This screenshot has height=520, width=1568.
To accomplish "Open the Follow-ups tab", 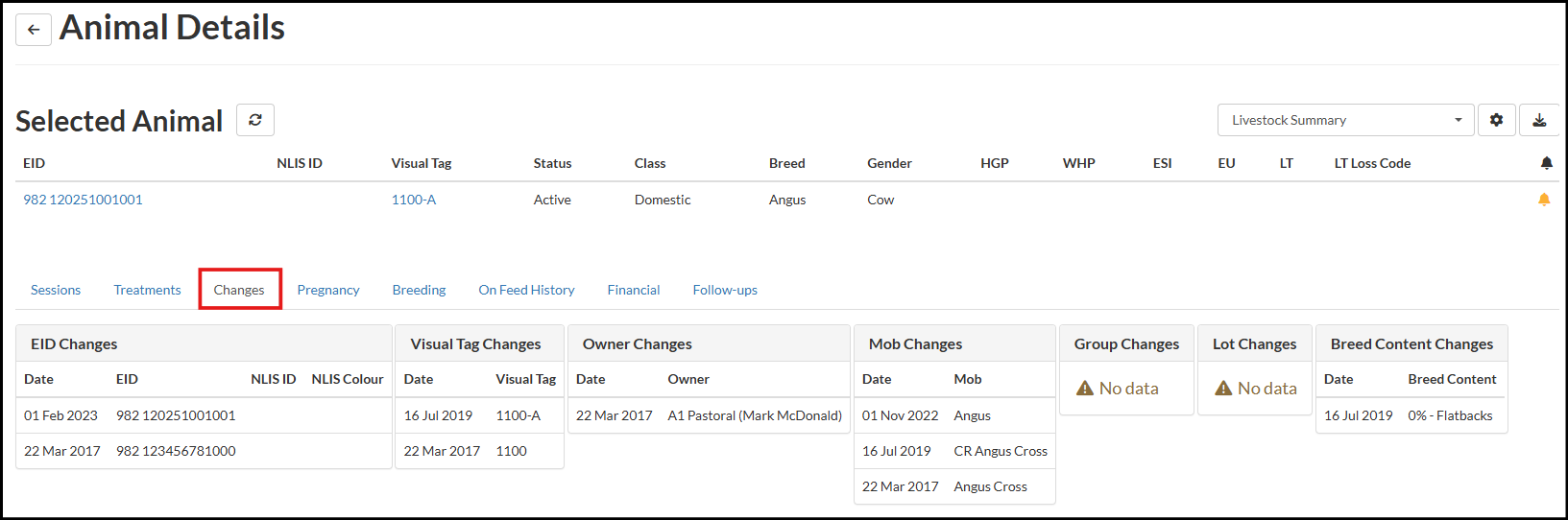I will (725, 290).
